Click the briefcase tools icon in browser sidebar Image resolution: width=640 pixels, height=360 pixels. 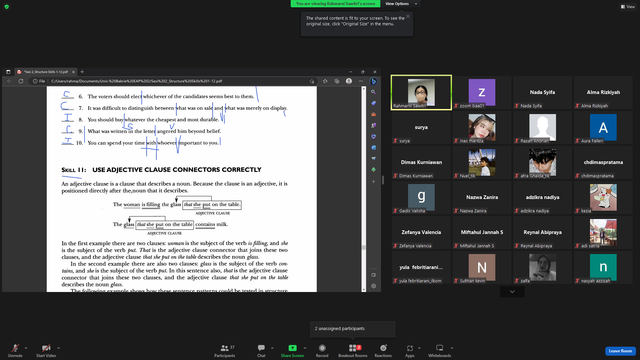[373, 114]
